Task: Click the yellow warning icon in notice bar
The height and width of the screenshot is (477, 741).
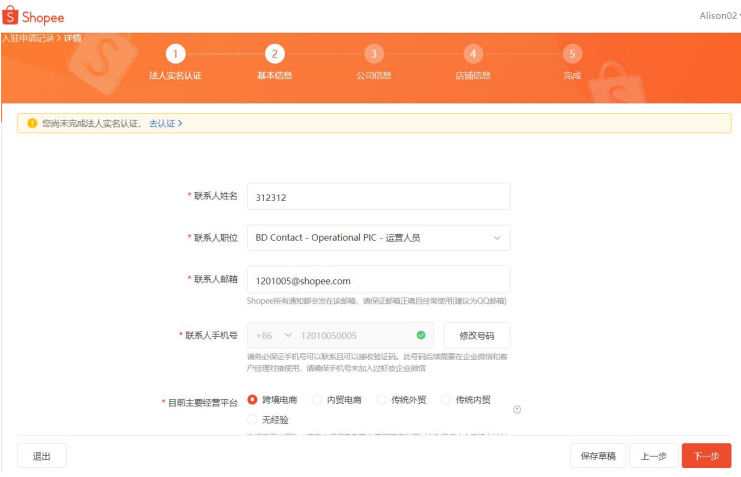Action: (x=32, y=123)
